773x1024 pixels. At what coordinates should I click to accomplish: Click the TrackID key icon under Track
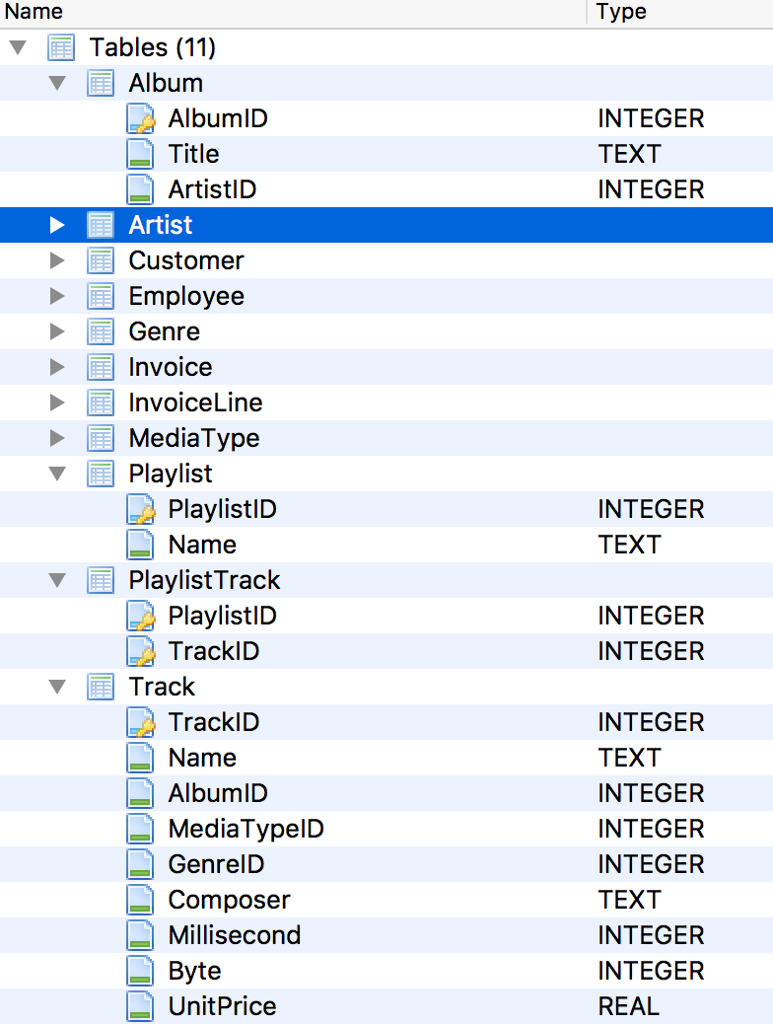tap(141, 722)
